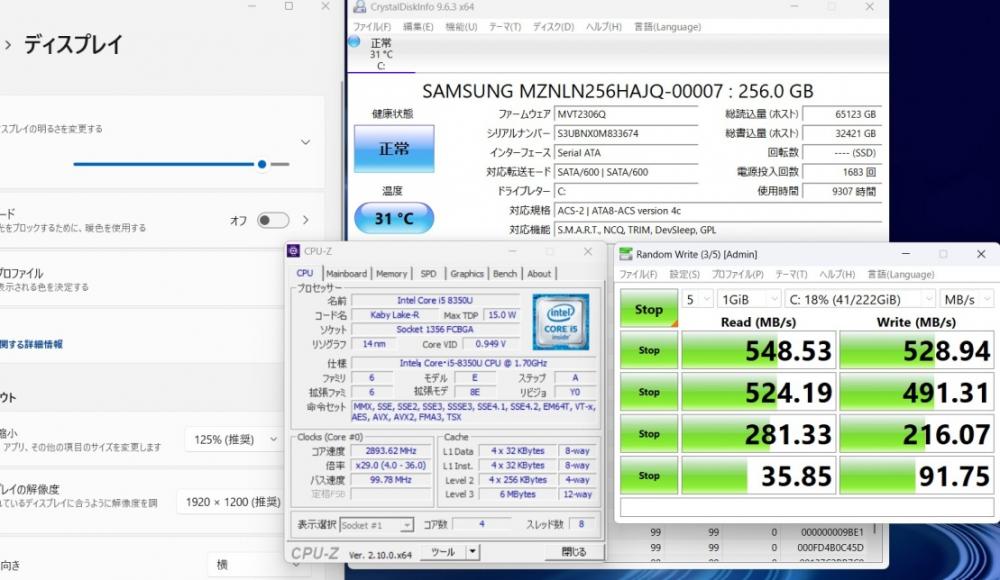This screenshot has height=580, width=1000.
Task: Open the test count 5 dropdown
Action: 698,299
